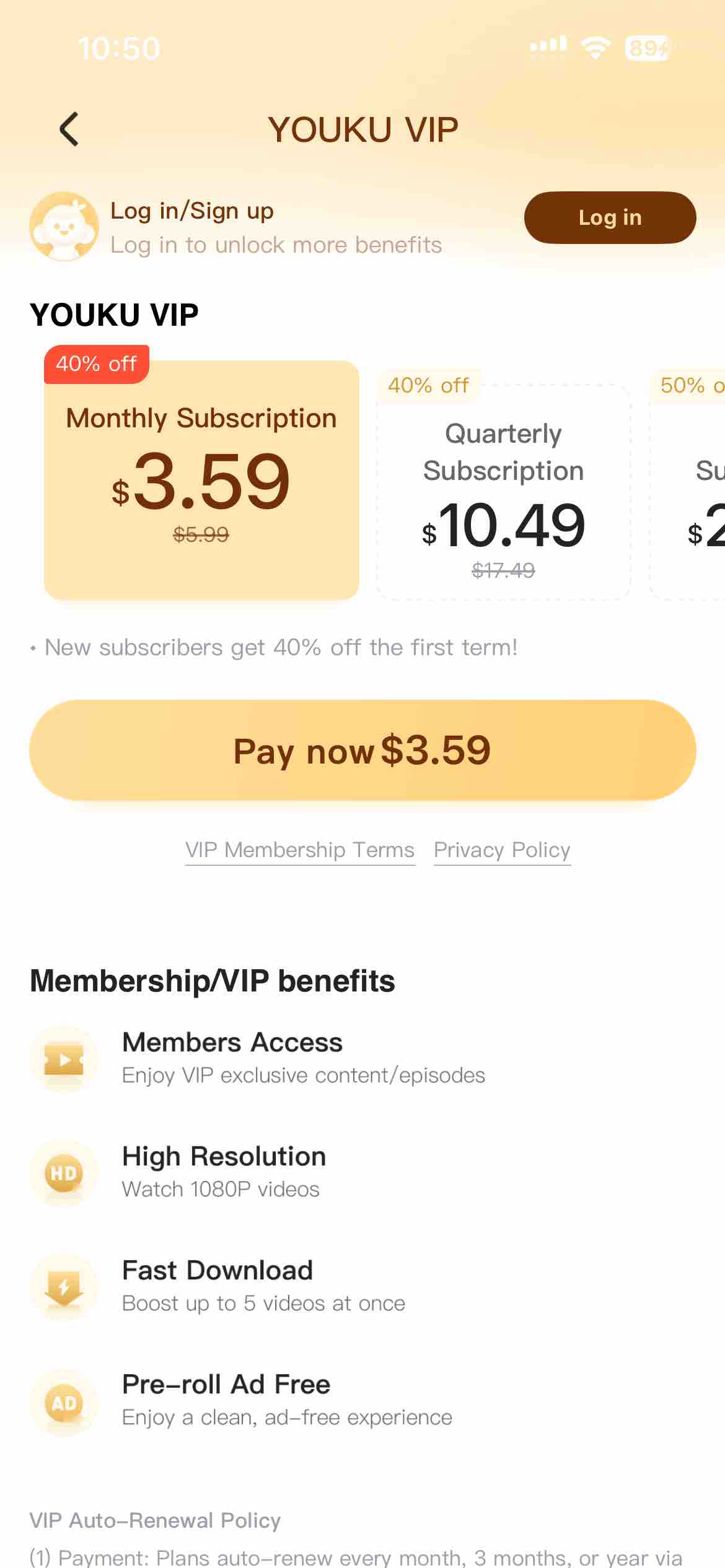Choose the Quarterly Subscription plan card

(503, 492)
